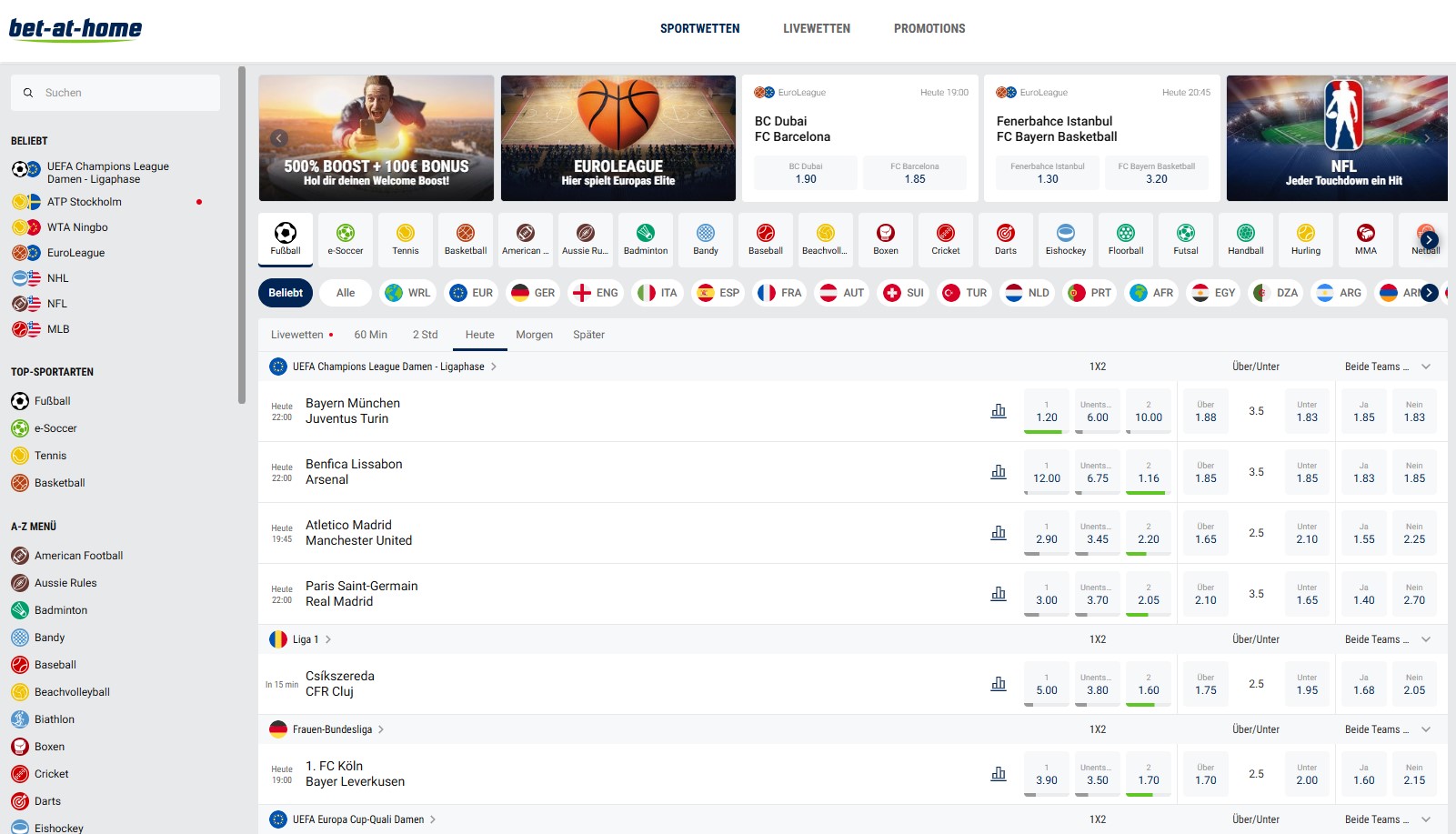This screenshot has height=834, width=1456.
Task: Click the Suchen search field
Action: click(115, 92)
